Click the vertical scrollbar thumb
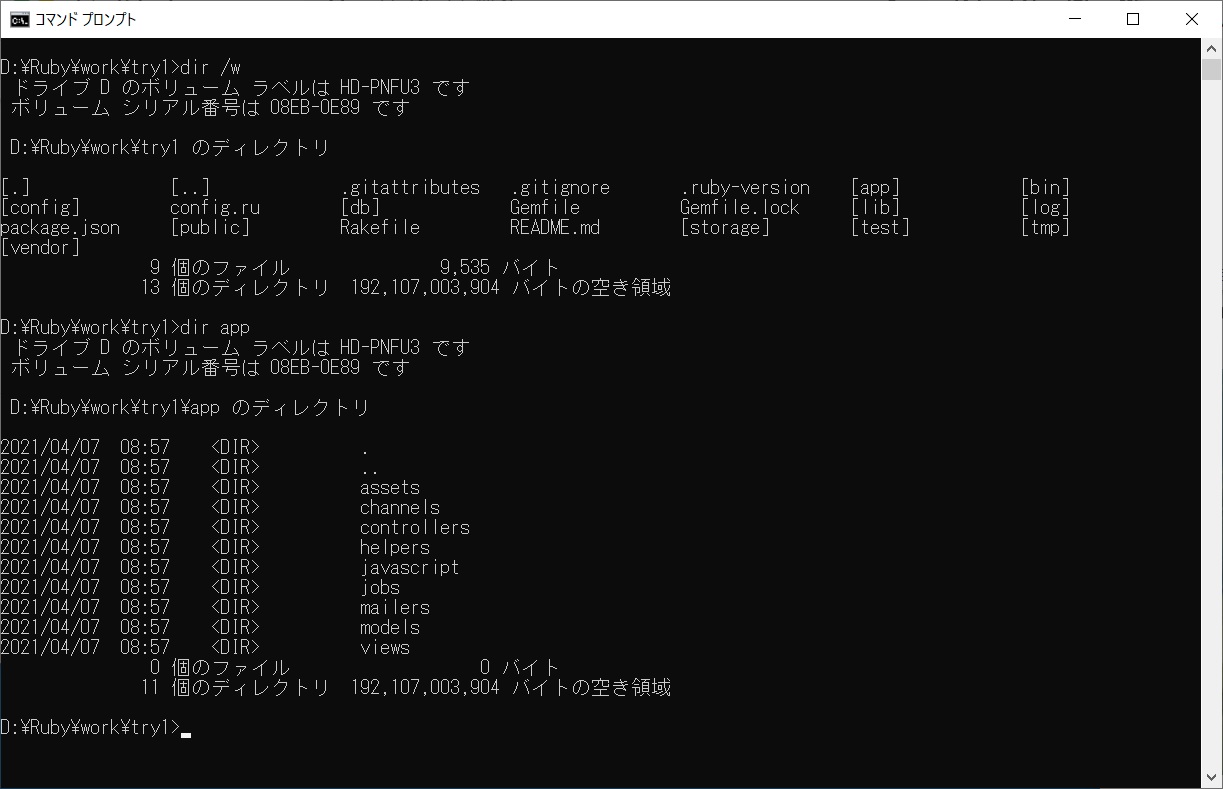The image size is (1223, 789). [x=1211, y=69]
